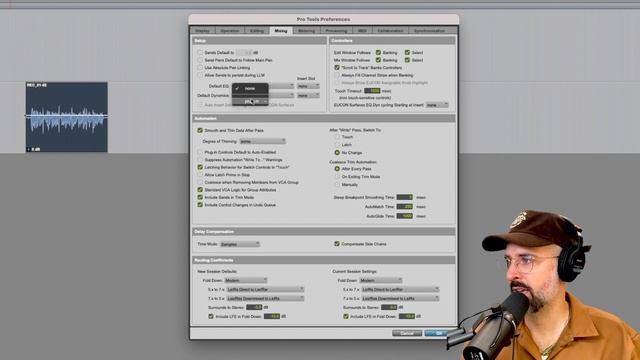Open the Operation preferences tab
The width and height of the screenshot is (640, 360).
(230, 31)
